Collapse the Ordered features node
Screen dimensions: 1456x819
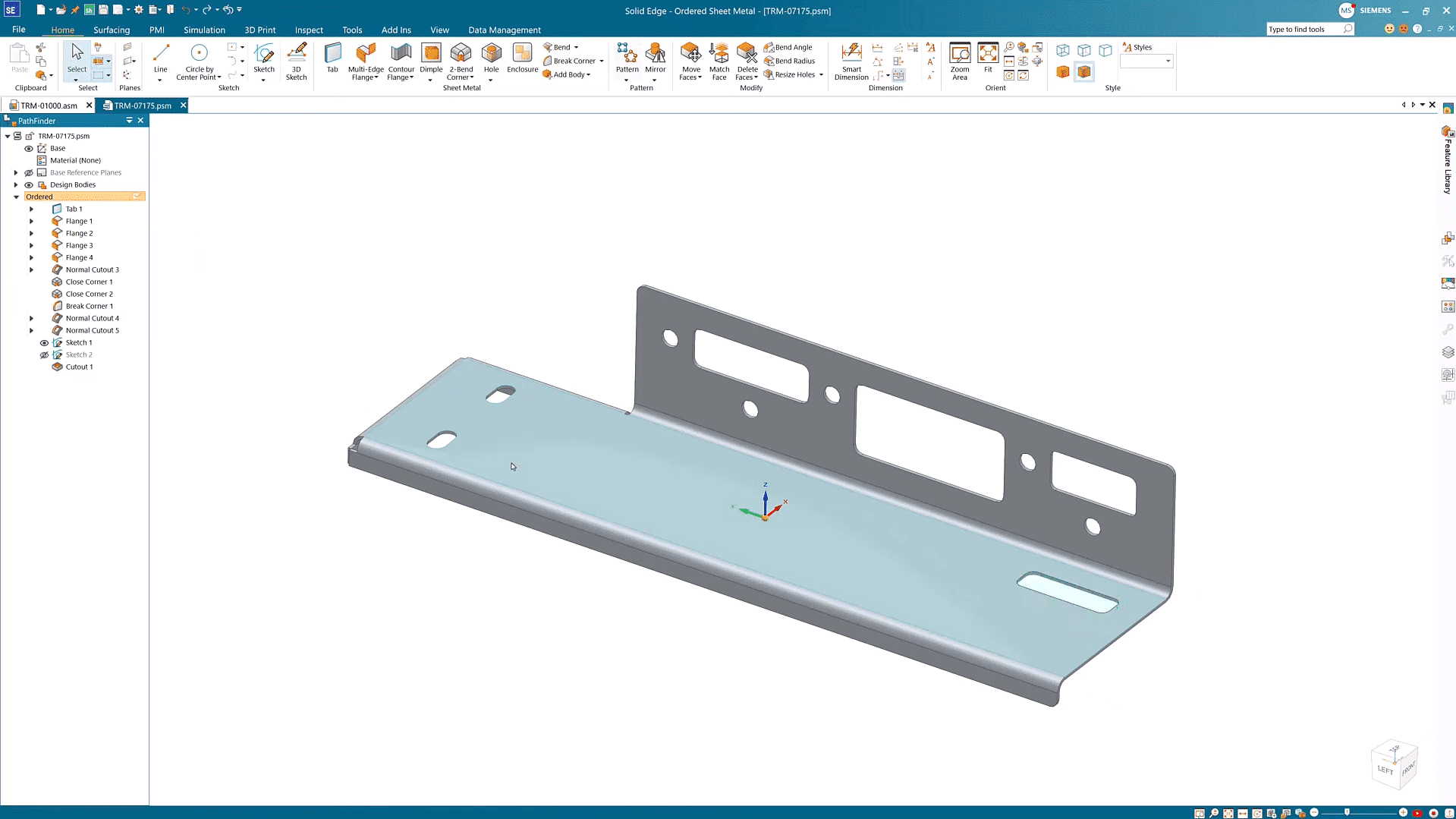[x=16, y=197]
